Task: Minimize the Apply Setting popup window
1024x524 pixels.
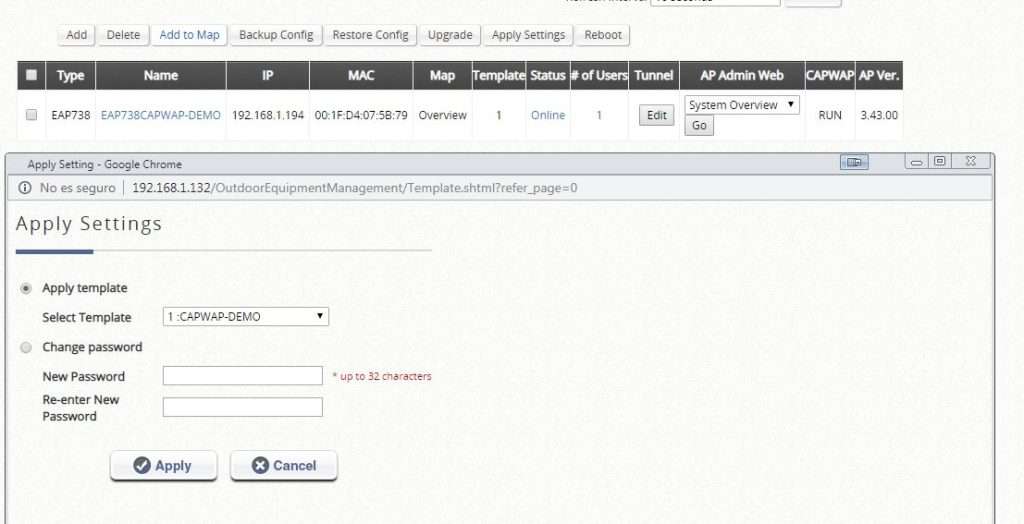Action: click(916, 162)
